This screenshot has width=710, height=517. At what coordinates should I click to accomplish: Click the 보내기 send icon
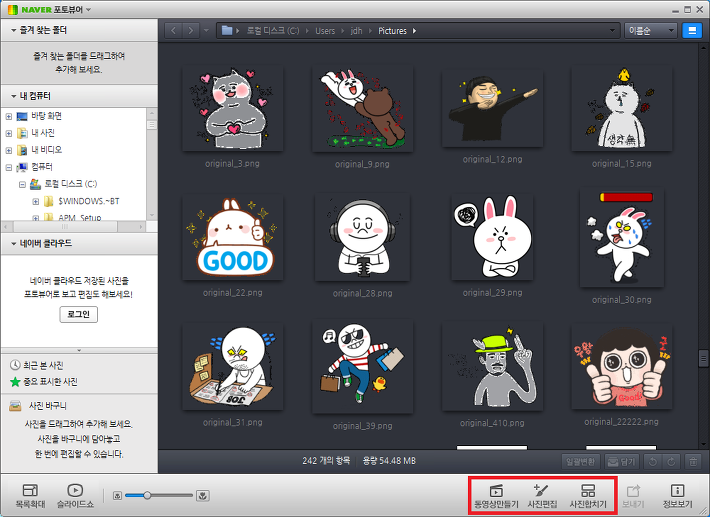click(x=633, y=496)
